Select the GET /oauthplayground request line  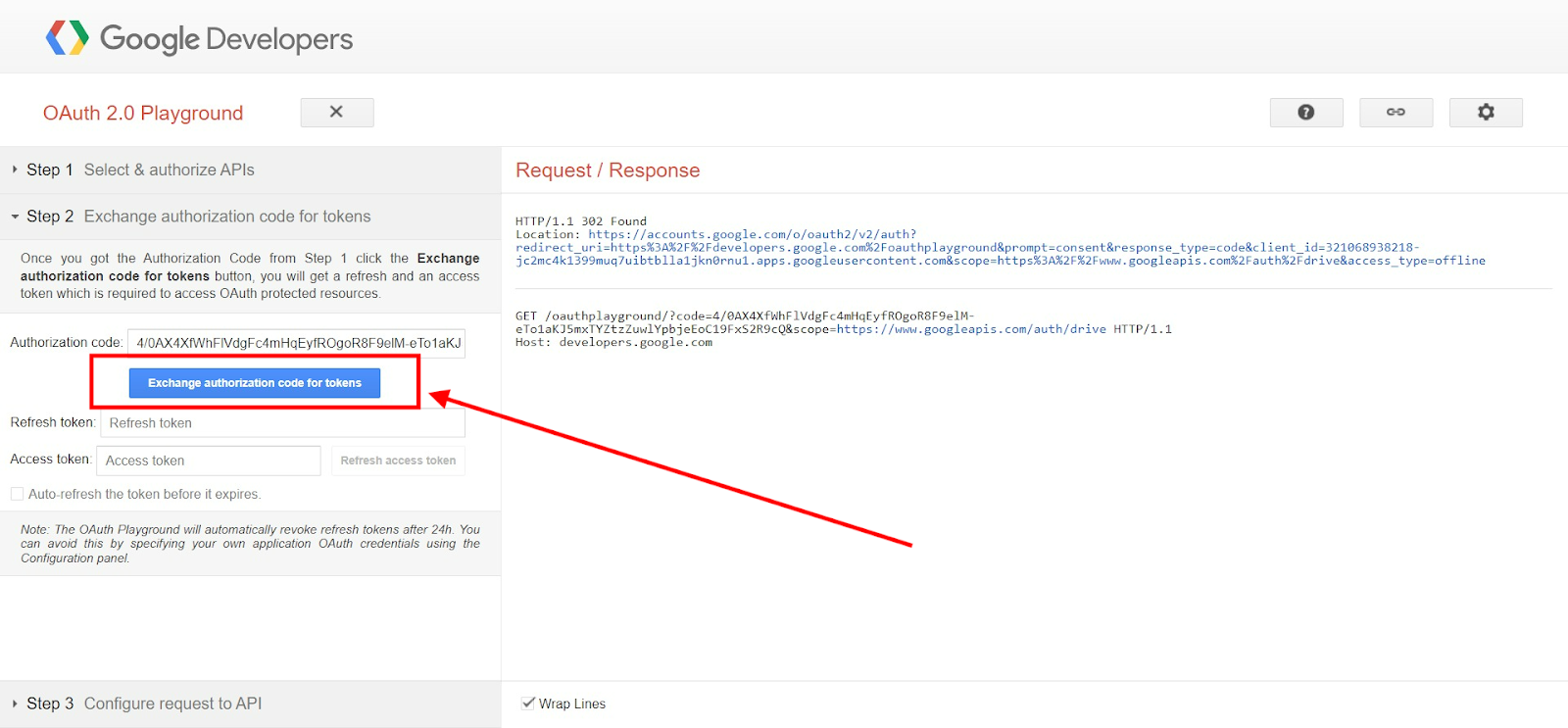(x=844, y=322)
